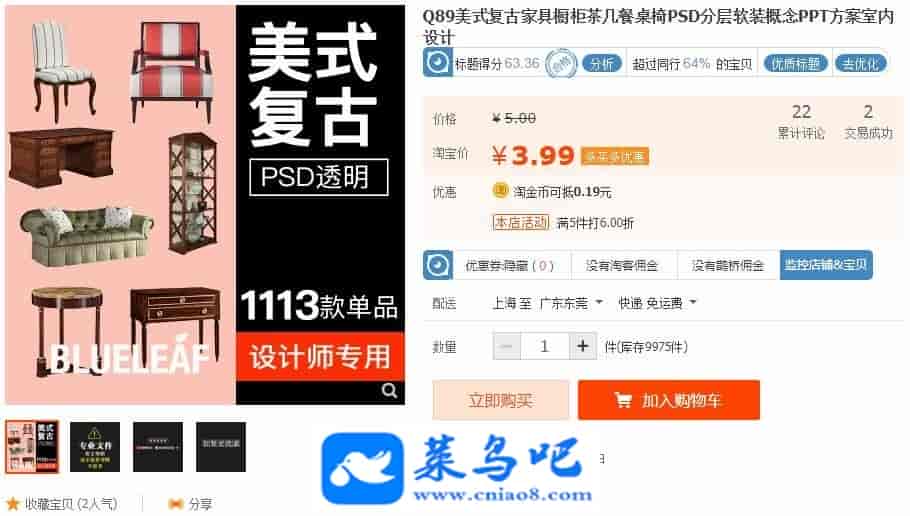Open the destination dropdown 广东东莞
Screen dimensions: 910x516
571,303
